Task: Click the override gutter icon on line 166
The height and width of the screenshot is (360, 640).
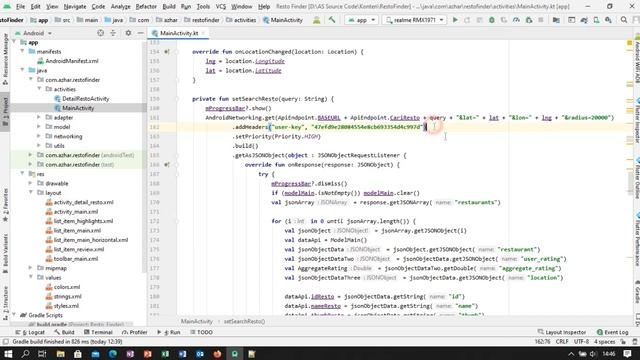Action: [x=167, y=165]
